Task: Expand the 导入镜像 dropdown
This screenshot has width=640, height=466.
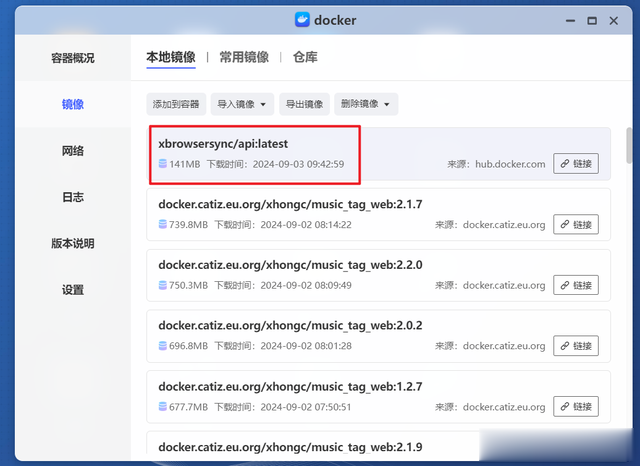Action: point(242,104)
